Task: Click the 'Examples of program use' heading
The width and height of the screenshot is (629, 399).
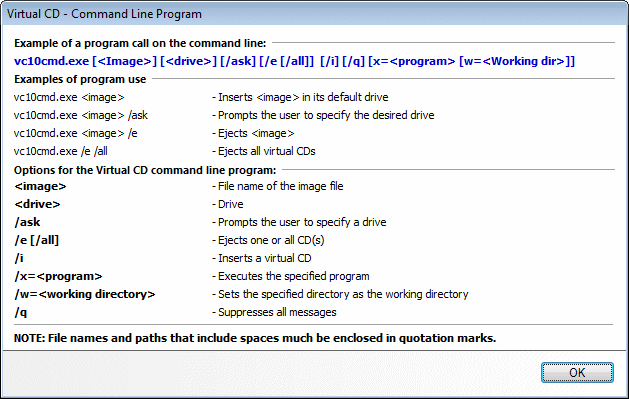Action: tap(80, 79)
